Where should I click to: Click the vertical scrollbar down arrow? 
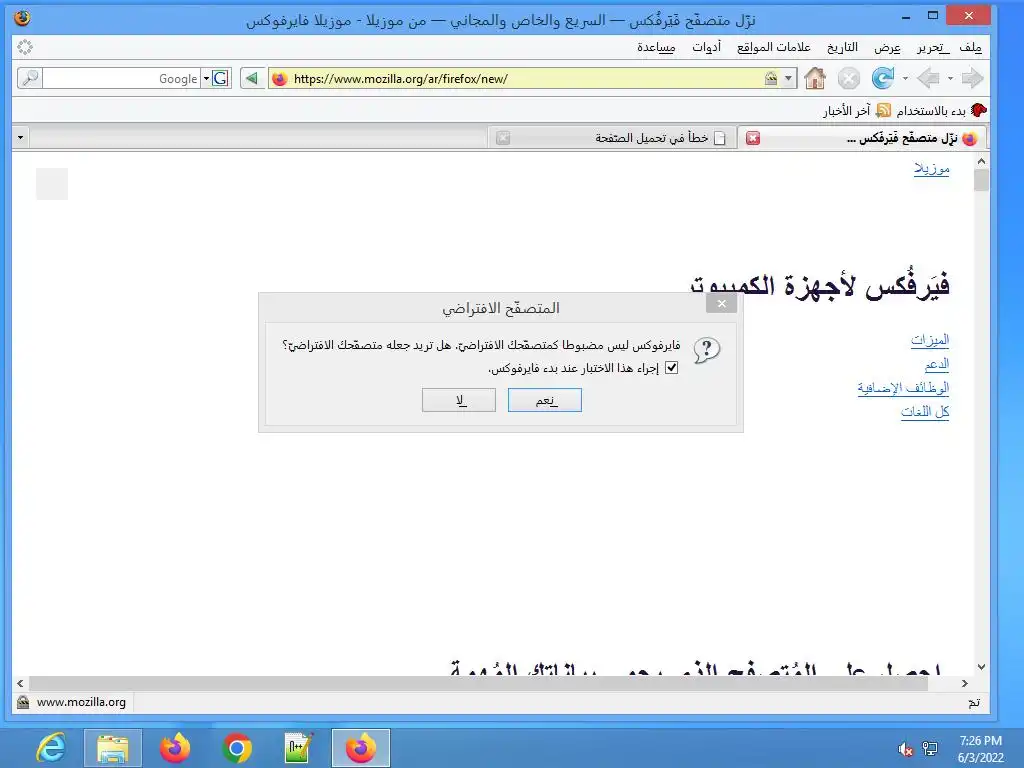click(x=981, y=667)
